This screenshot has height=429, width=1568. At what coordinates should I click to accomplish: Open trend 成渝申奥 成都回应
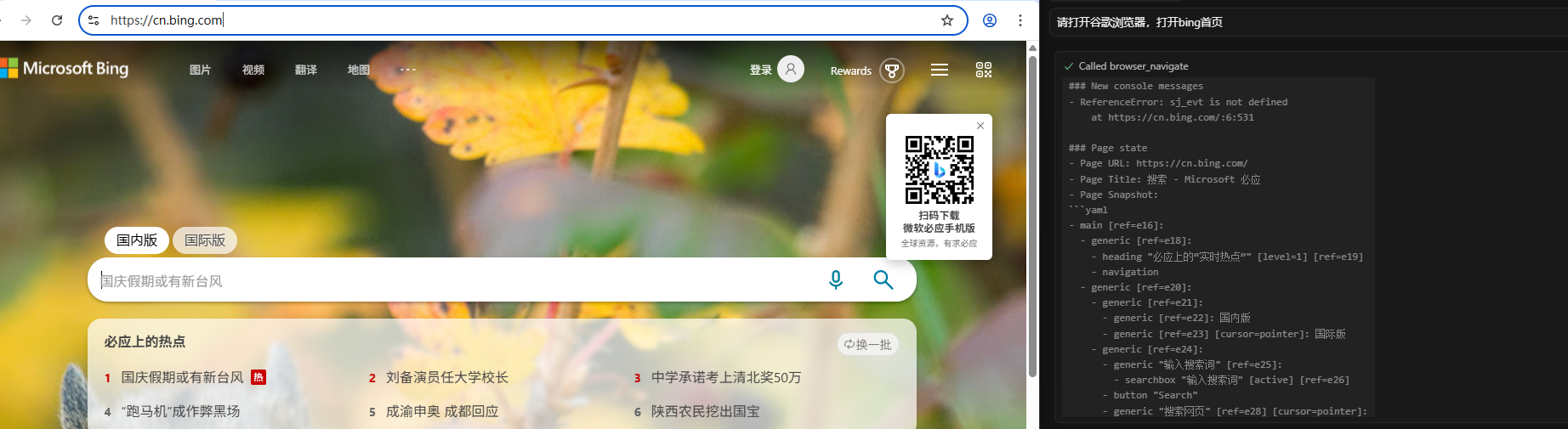tap(442, 411)
